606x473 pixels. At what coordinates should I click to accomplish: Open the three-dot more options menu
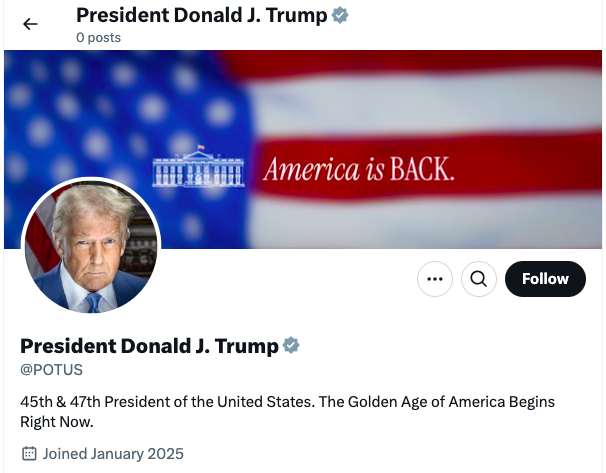click(435, 279)
